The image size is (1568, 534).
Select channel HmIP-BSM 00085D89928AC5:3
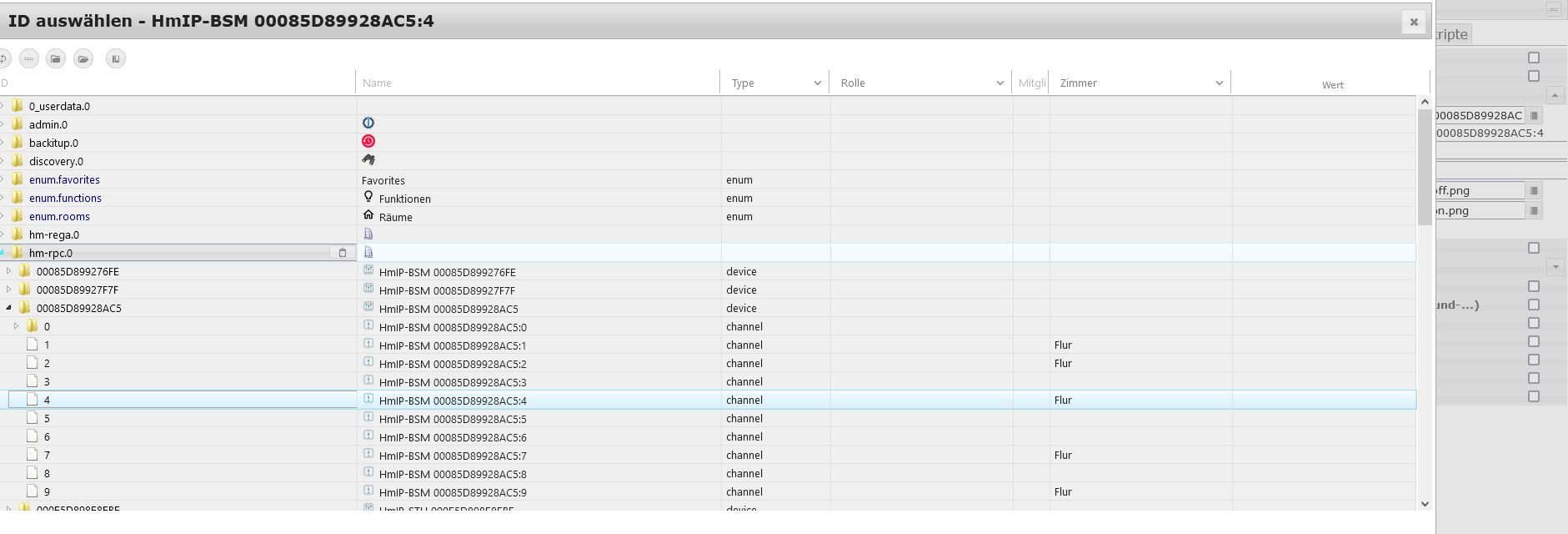(x=708, y=381)
